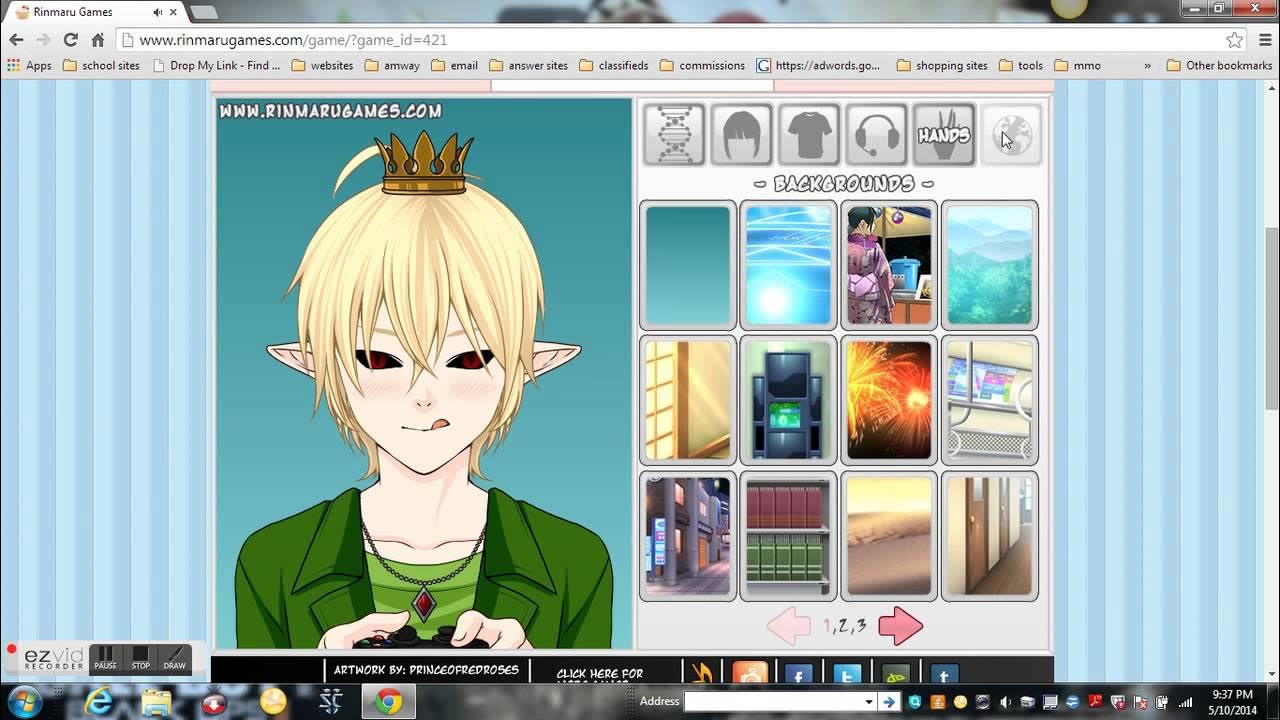Open the Apps bookmark shortcut

[29, 65]
